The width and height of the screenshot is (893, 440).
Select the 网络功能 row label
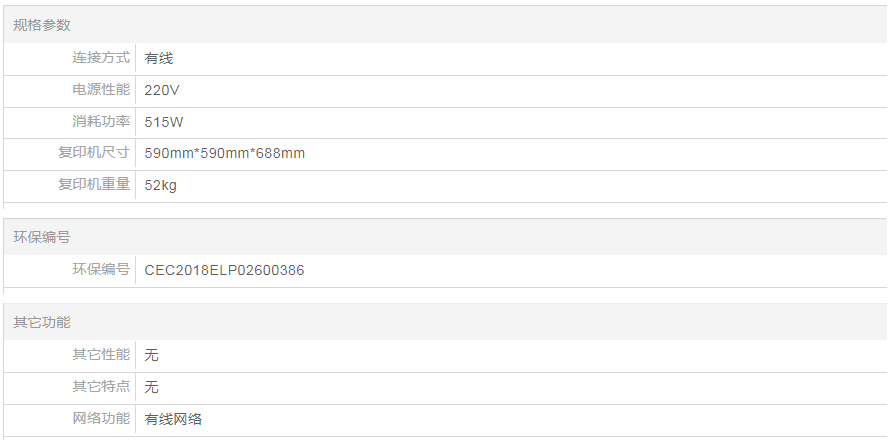coord(101,418)
